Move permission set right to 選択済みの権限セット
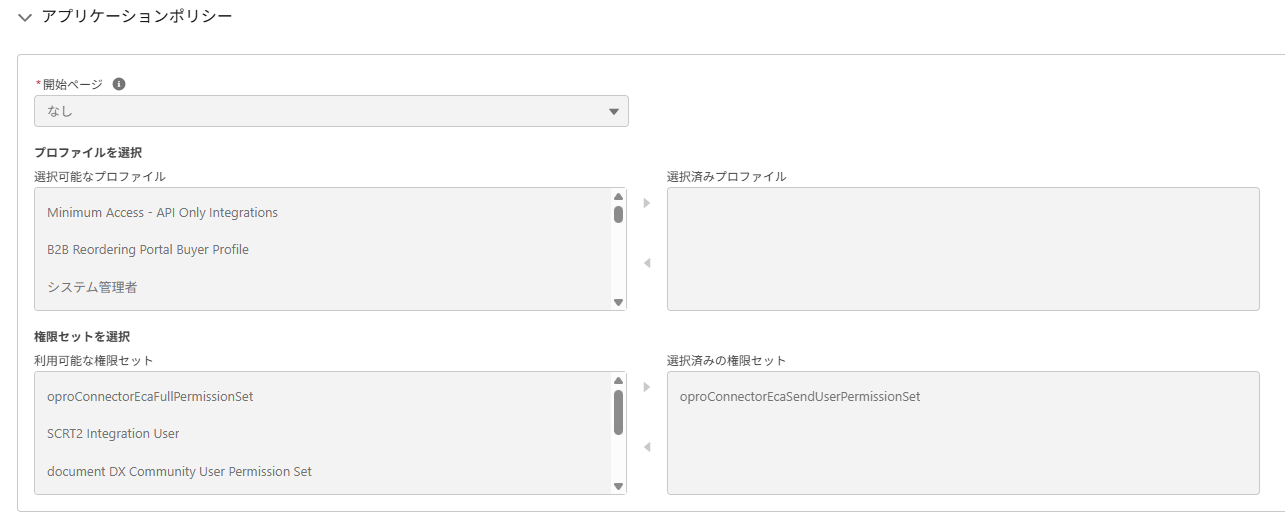The height and width of the screenshot is (522, 1285). [x=646, y=387]
